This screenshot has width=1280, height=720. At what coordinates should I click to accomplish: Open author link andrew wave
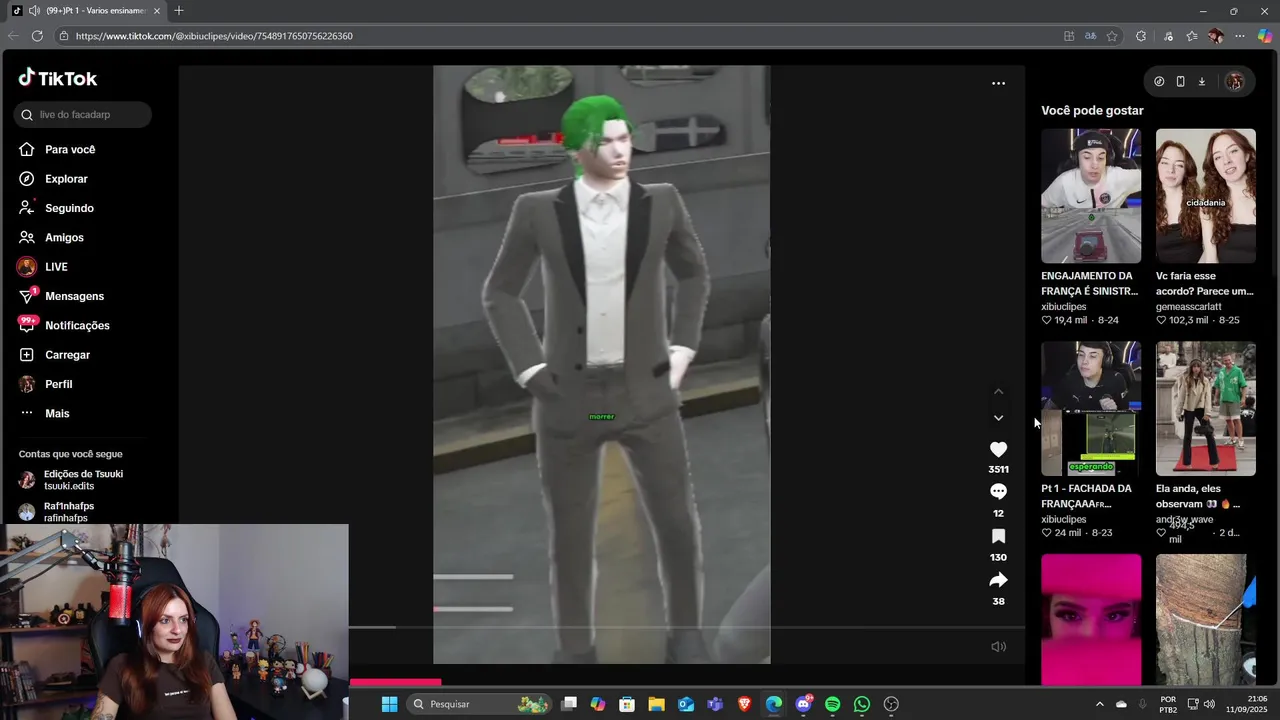1184,520
